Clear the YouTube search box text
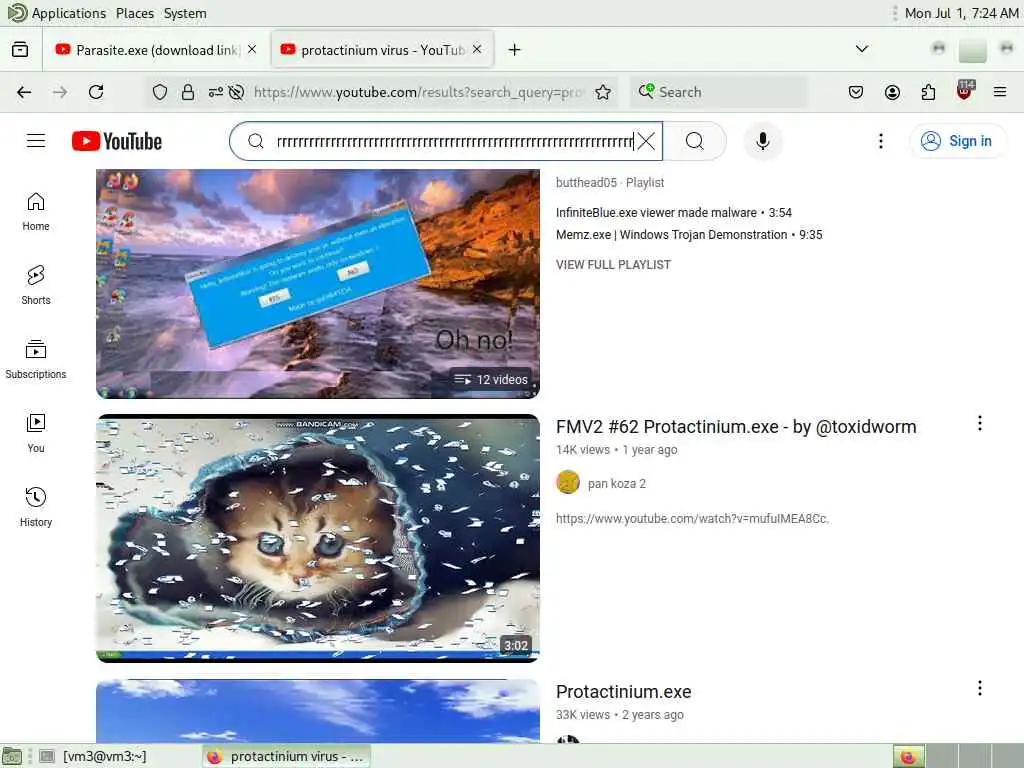Viewport: 1024px width, 768px height. [646, 141]
